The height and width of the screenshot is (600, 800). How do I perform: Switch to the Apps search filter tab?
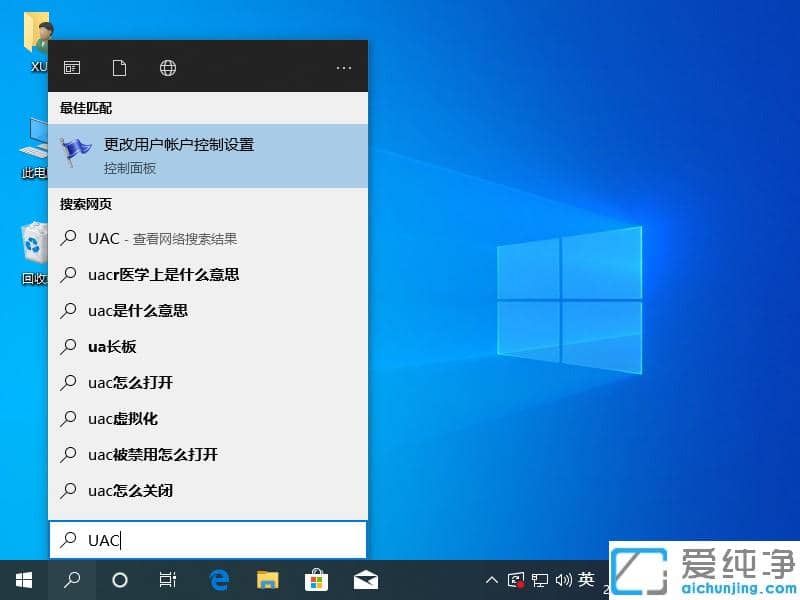(x=71, y=67)
